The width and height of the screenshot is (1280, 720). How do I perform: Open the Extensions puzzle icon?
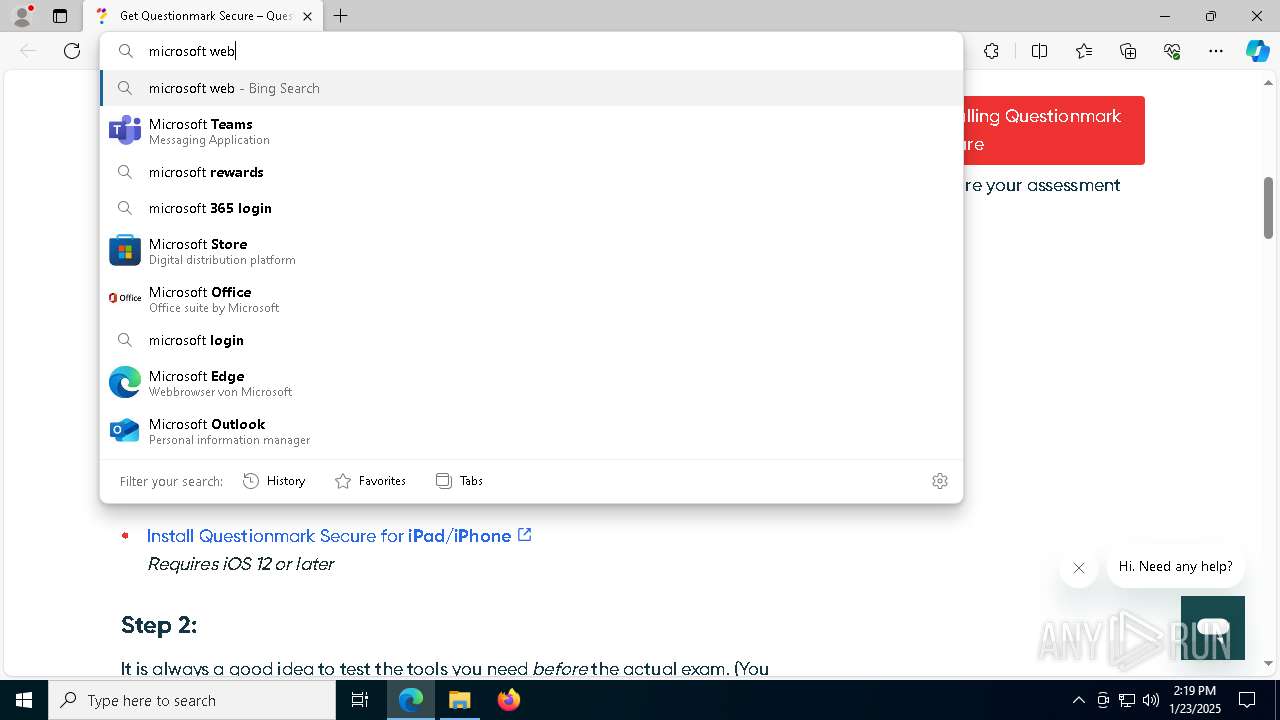(x=991, y=51)
